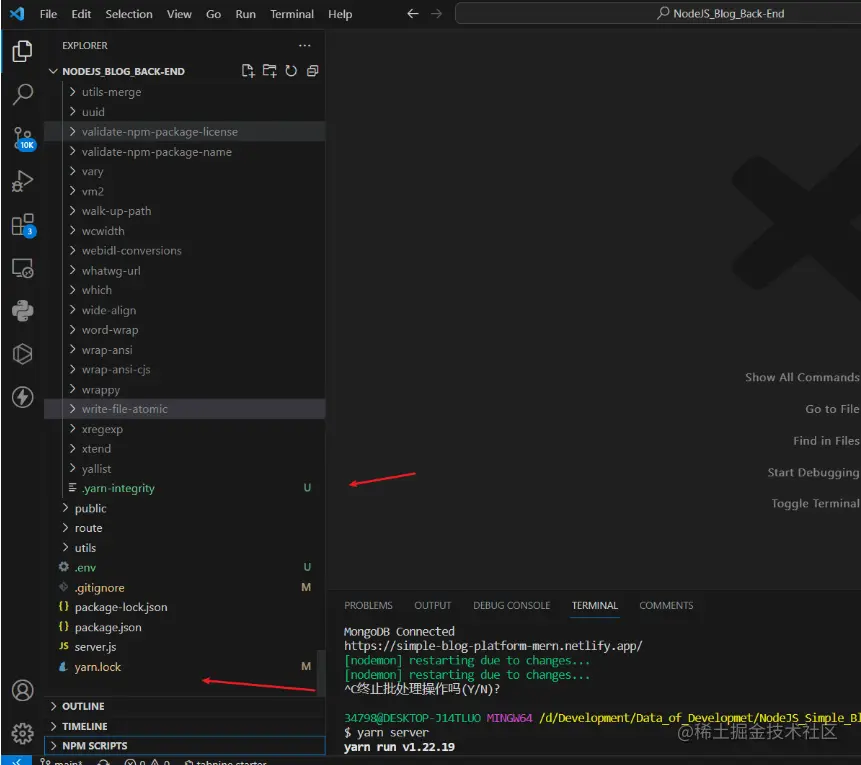Collapse all folders in Explorer
861x765 pixels.
(x=312, y=71)
